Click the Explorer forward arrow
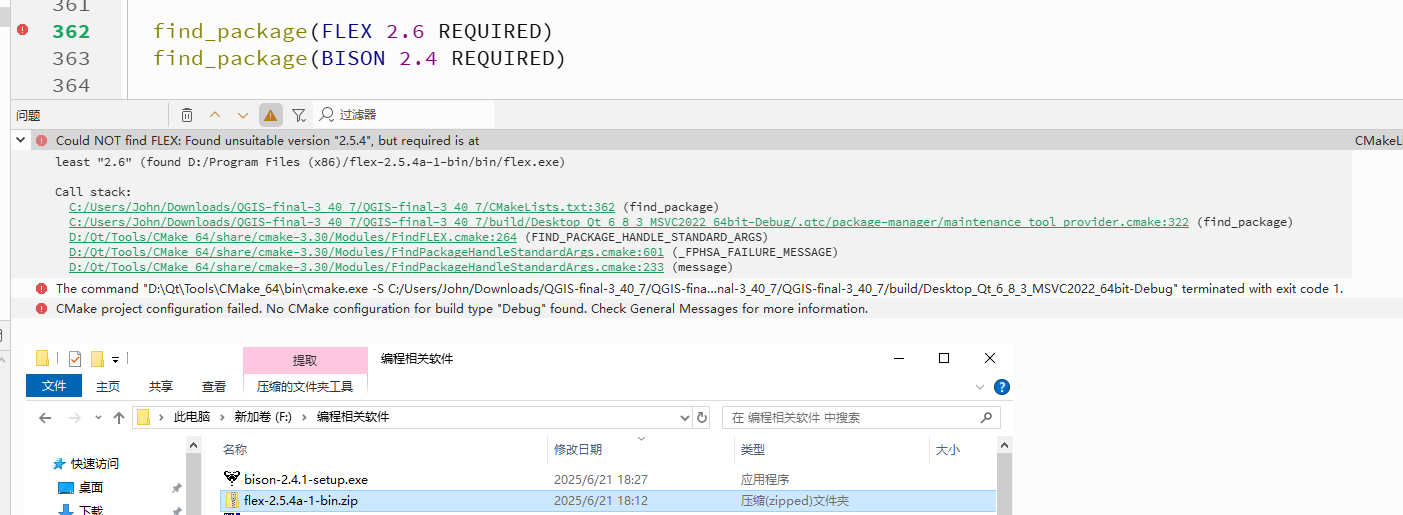 [x=75, y=417]
